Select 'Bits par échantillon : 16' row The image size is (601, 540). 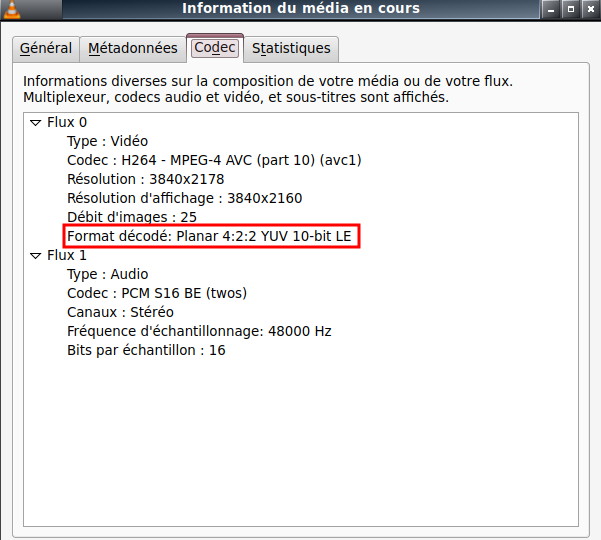point(146,350)
